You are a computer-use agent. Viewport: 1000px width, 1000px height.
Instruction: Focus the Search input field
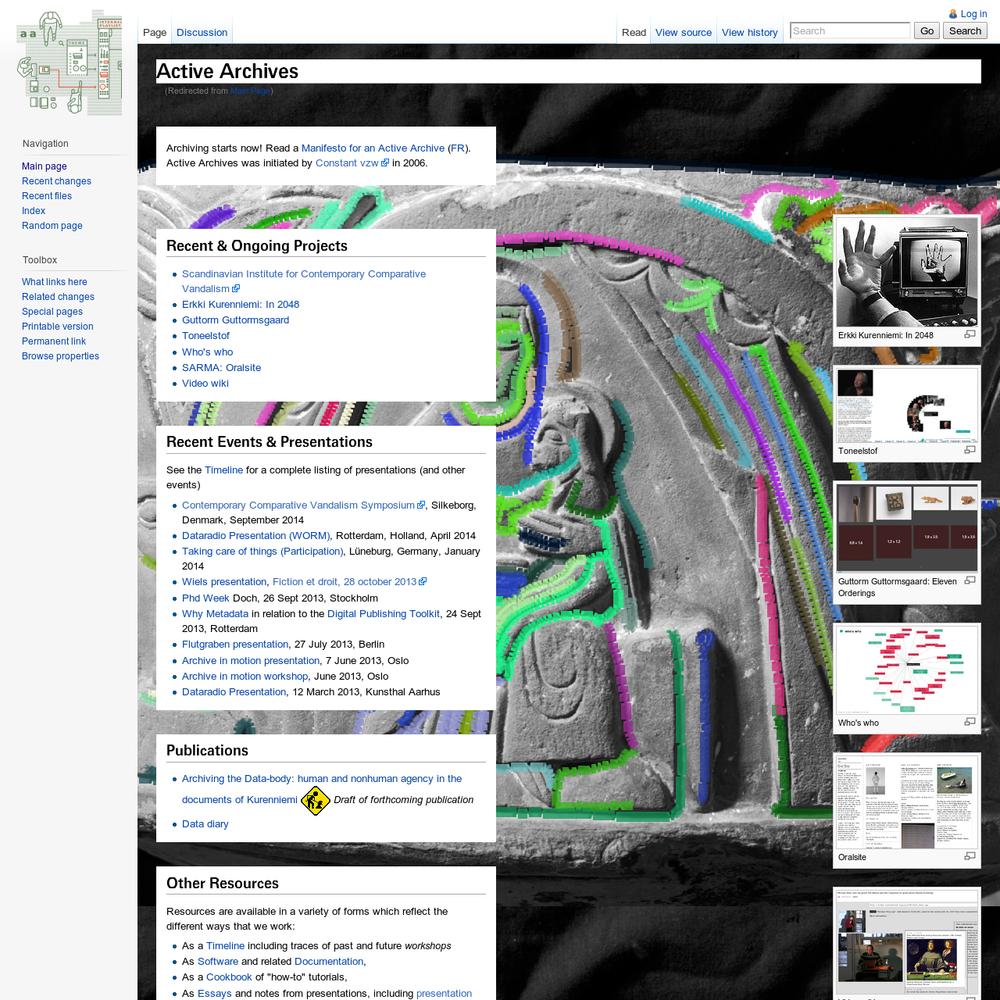point(849,31)
